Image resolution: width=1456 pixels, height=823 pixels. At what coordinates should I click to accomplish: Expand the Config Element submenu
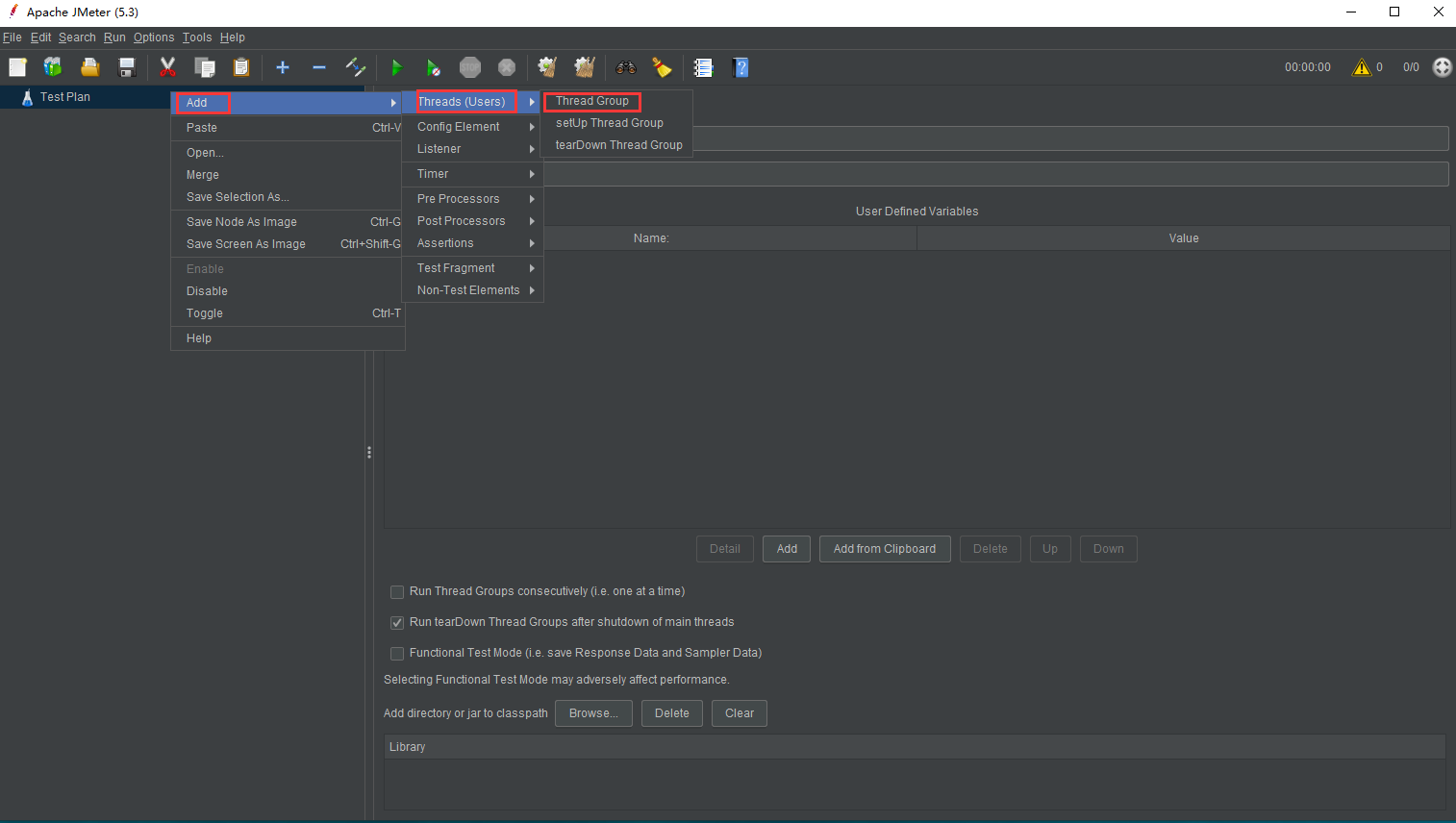coord(472,127)
